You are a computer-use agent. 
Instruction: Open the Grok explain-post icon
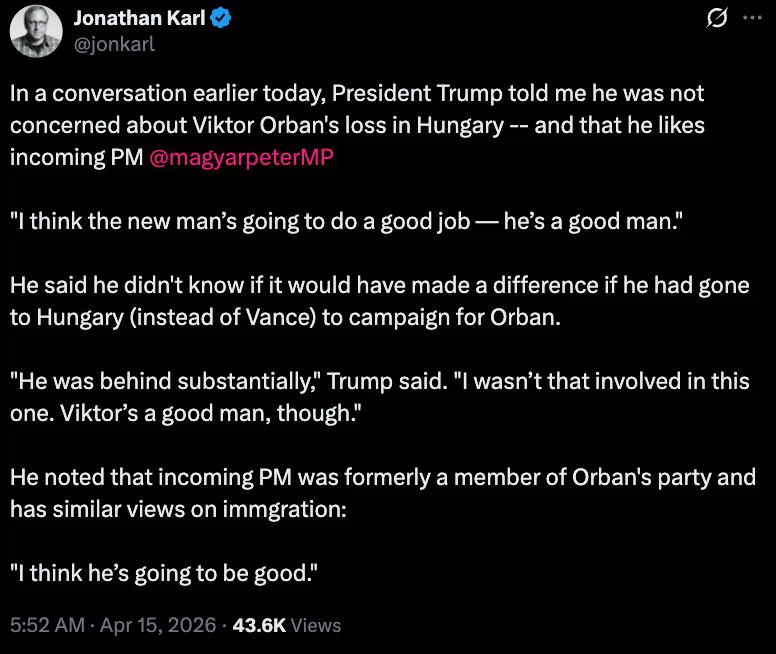coord(716,19)
